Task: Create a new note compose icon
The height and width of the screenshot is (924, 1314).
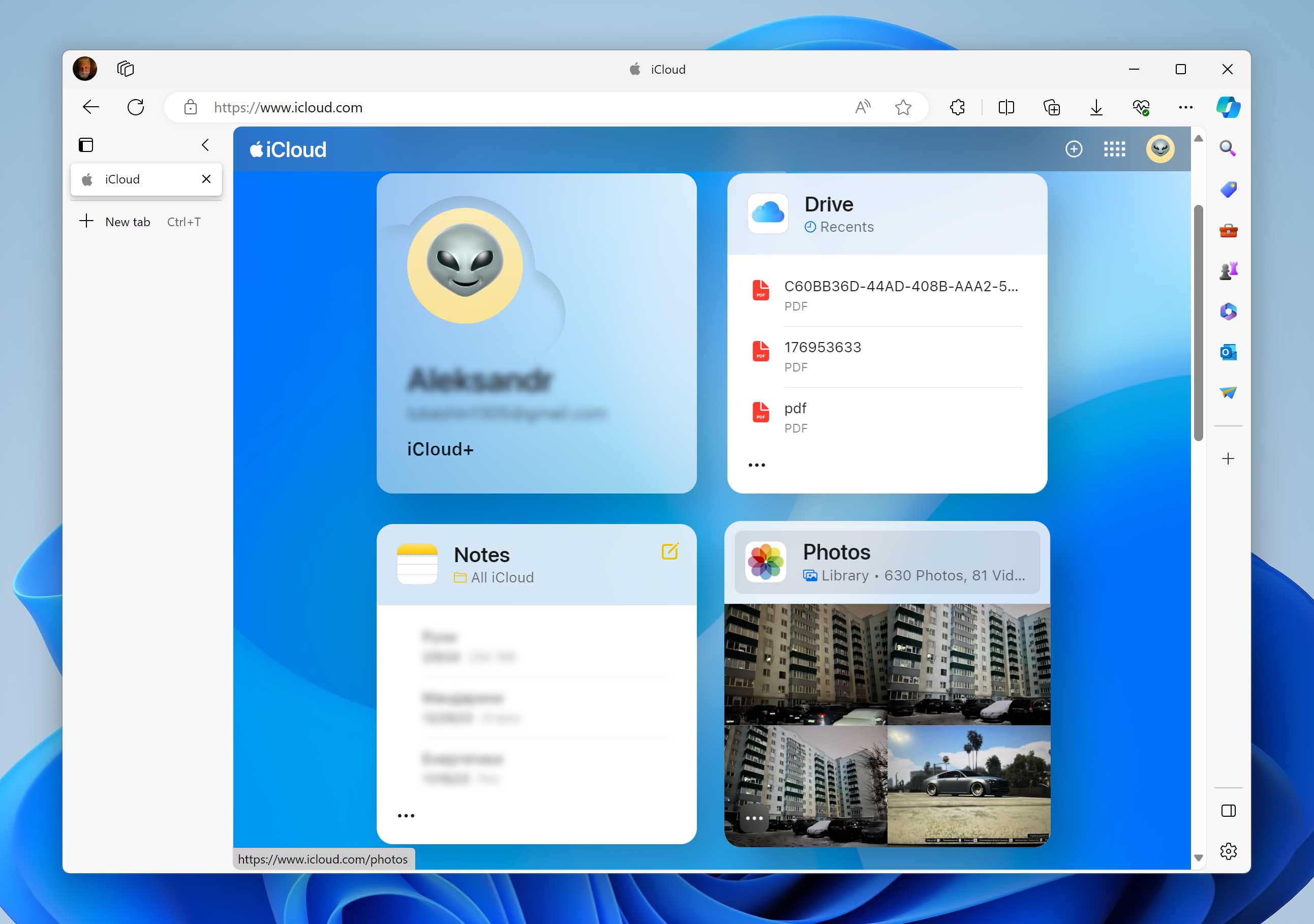Action: [669, 551]
